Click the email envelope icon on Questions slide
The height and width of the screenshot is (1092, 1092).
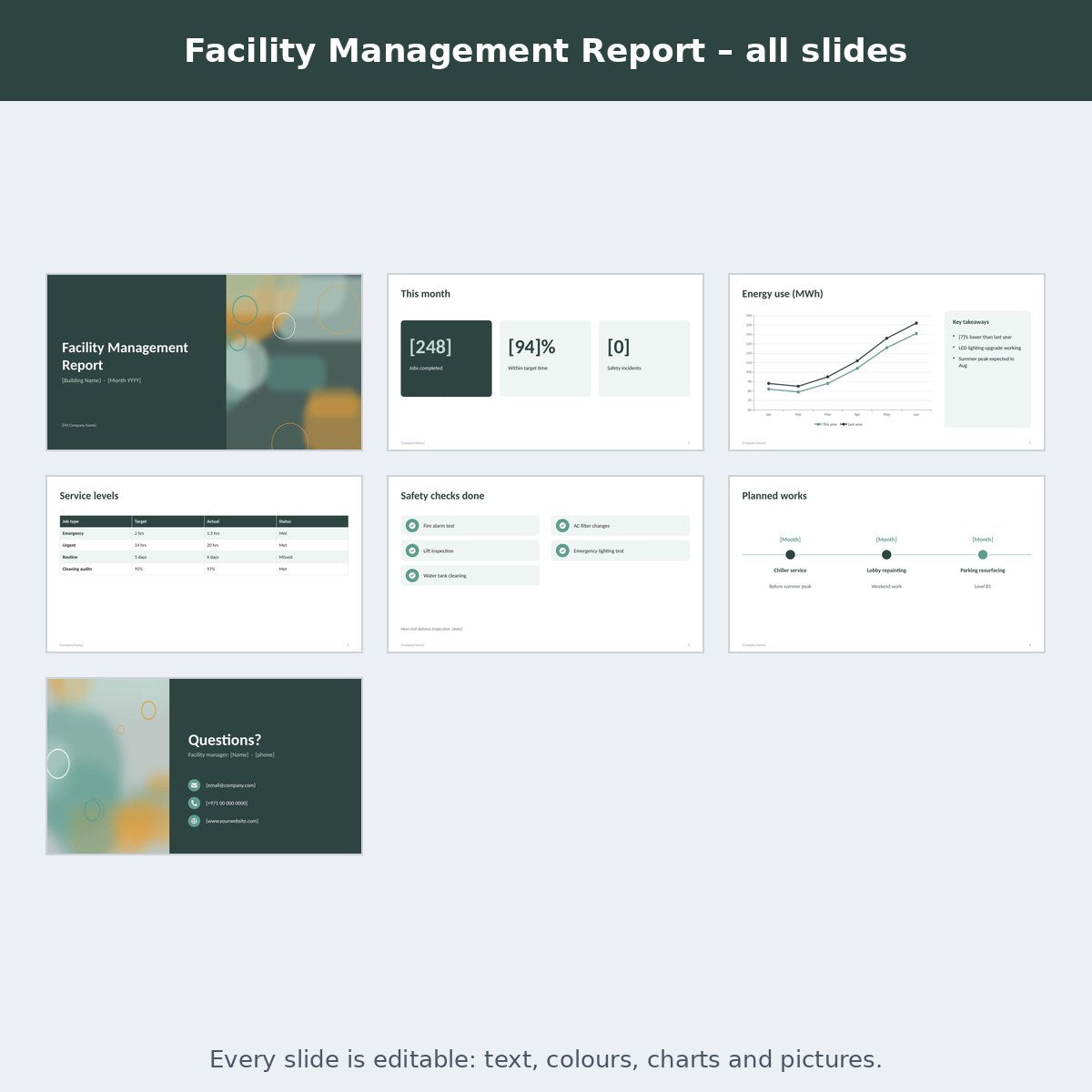coord(194,785)
